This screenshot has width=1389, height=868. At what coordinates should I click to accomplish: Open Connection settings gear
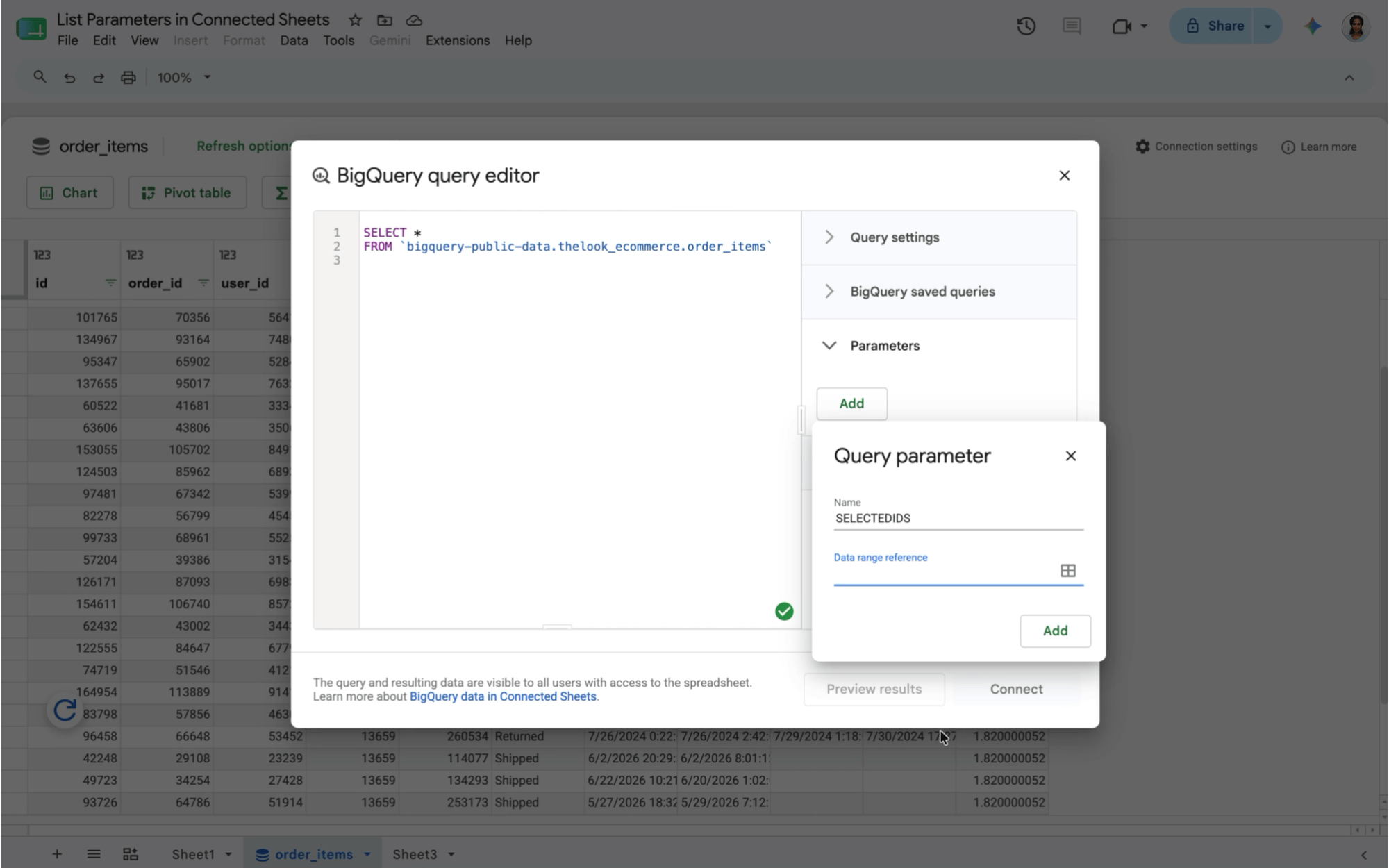(1142, 147)
